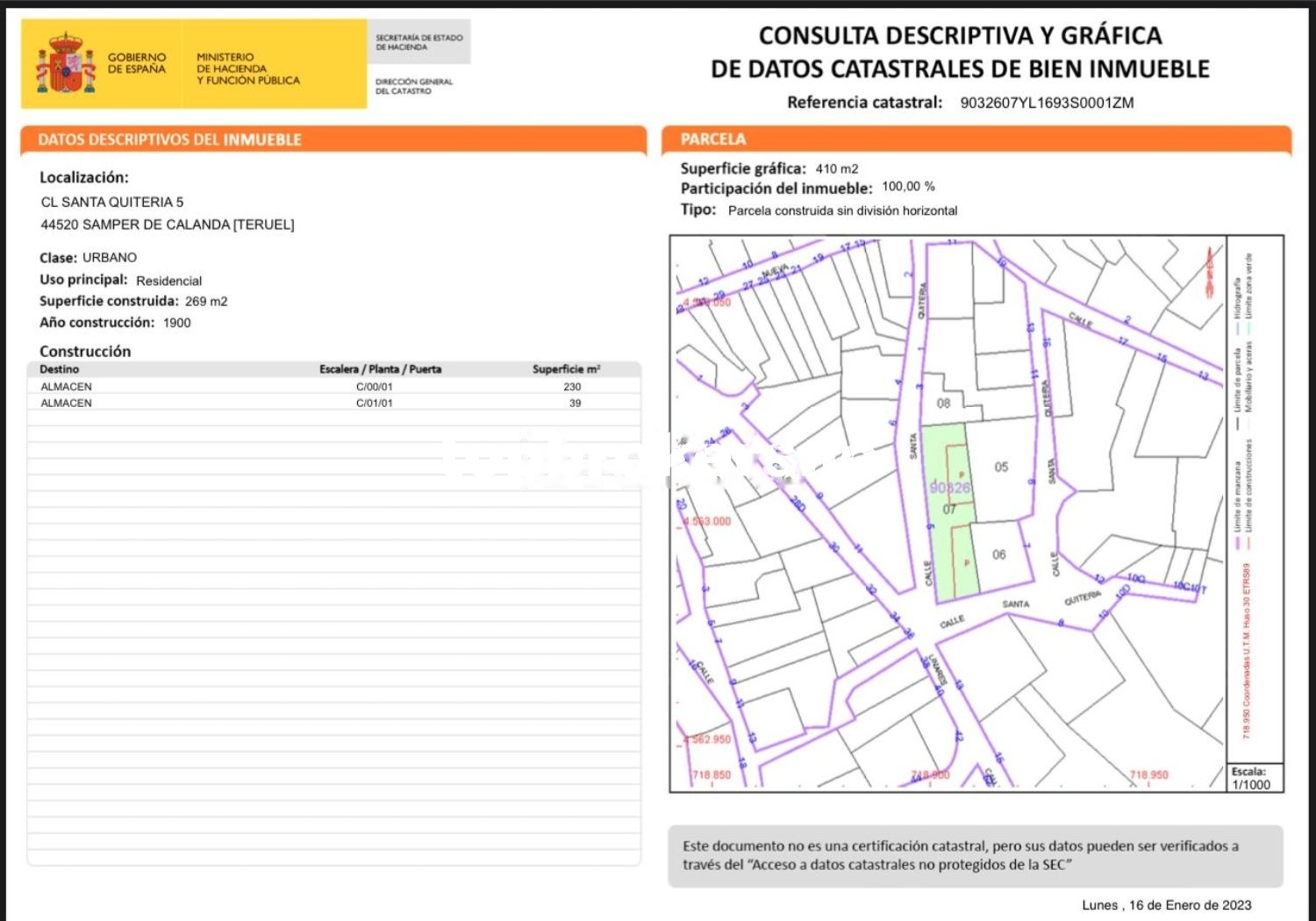This screenshot has width=1316, height=921.
Task: Click the scale value '1/1000'
Action: (1251, 785)
